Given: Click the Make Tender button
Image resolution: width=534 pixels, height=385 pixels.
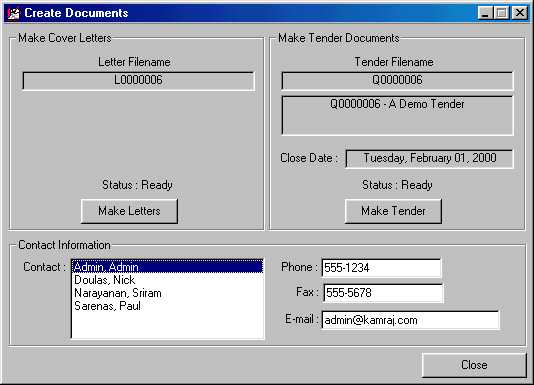Looking at the screenshot, I should (x=393, y=211).
